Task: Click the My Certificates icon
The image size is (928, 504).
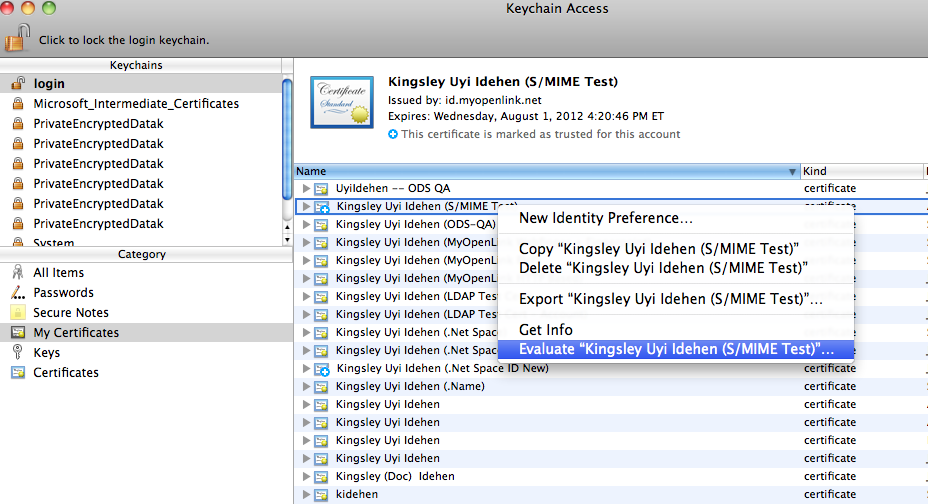Action: [x=18, y=332]
